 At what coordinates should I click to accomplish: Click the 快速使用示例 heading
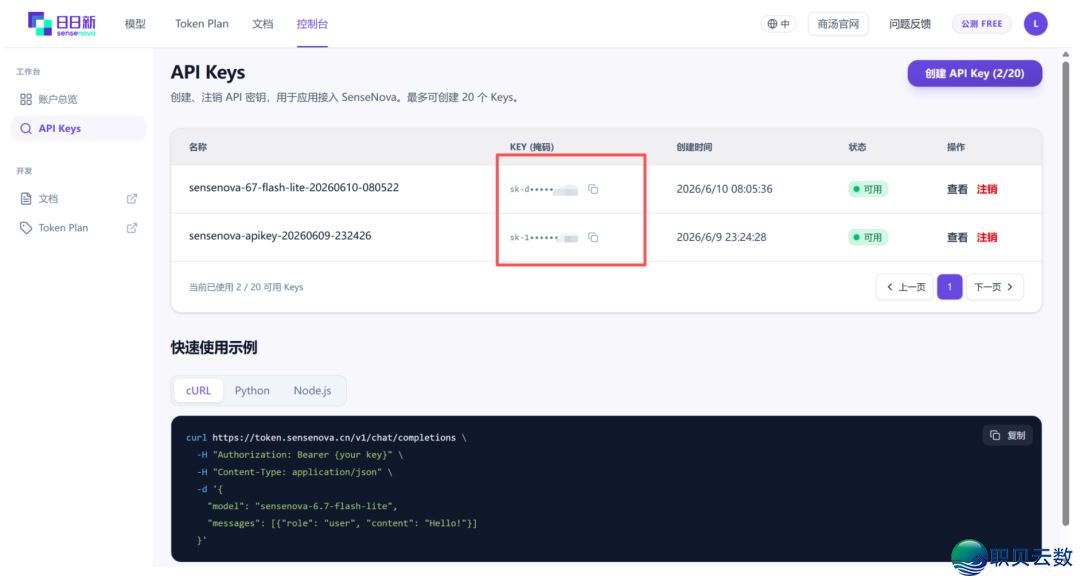[x=214, y=347]
